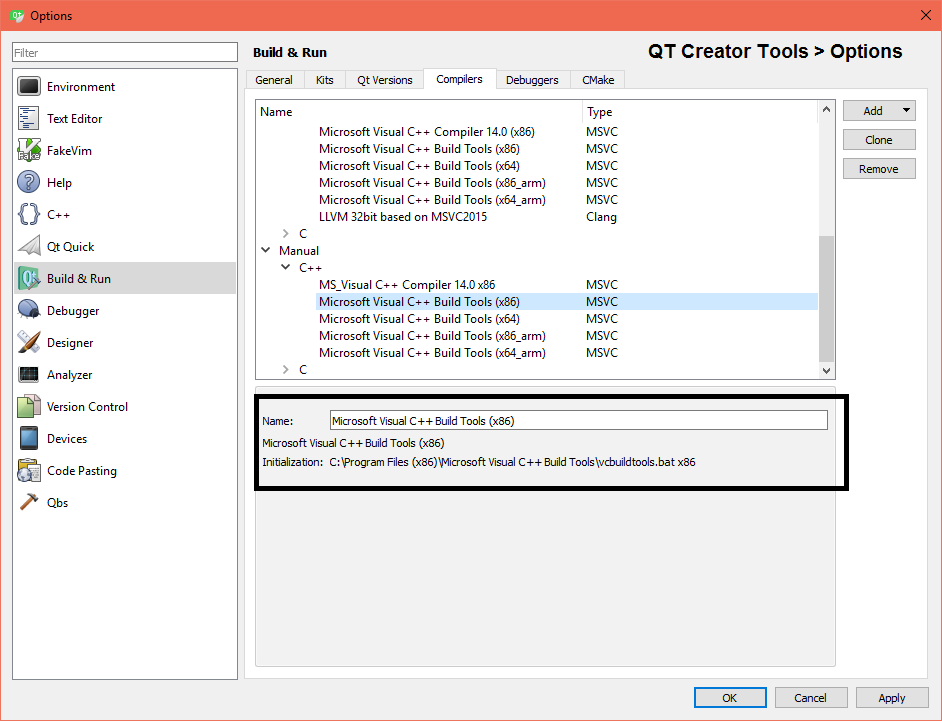
Task: Open the Debuggers tab
Action: pos(532,80)
